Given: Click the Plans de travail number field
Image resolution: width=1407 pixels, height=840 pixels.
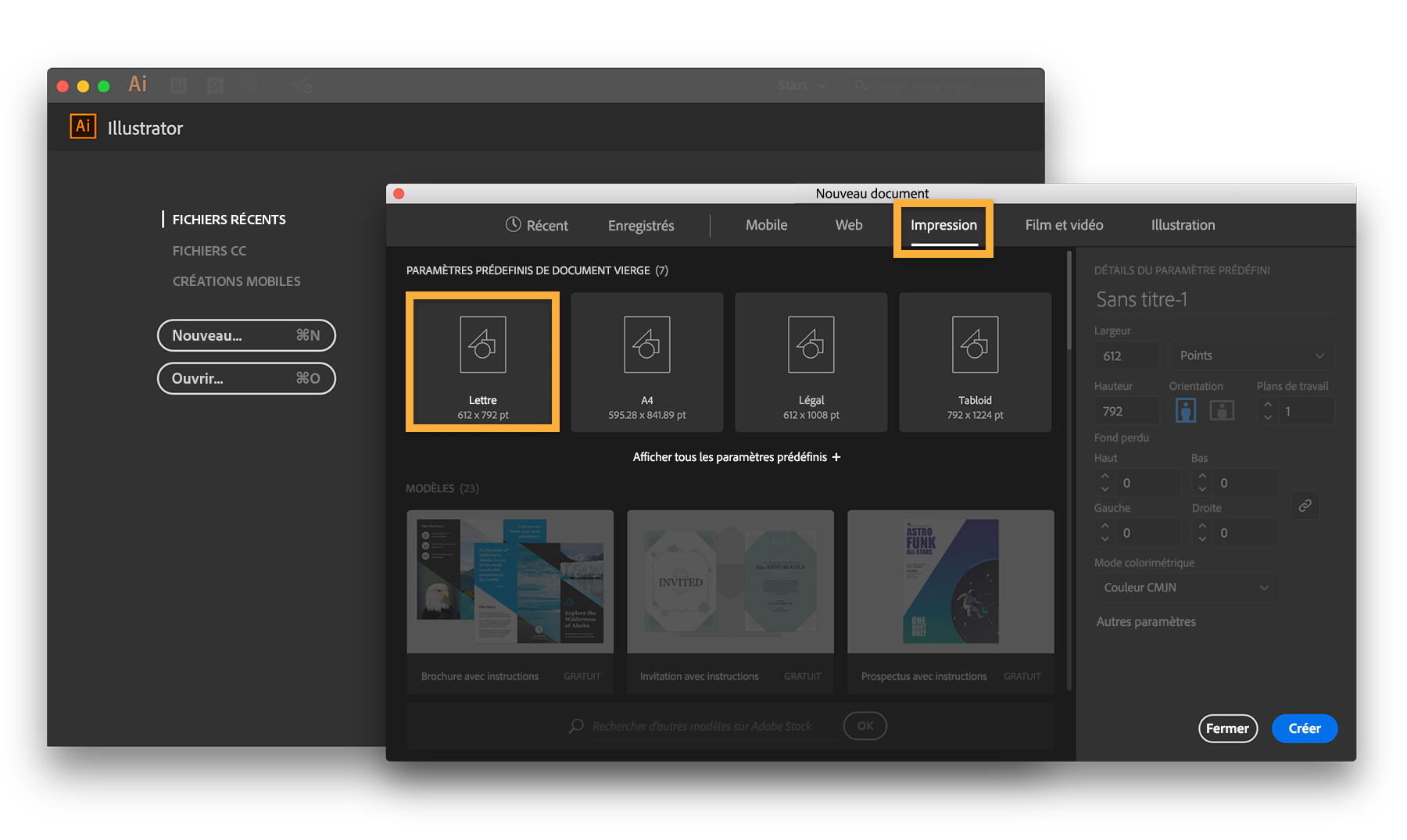Looking at the screenshot, I should (x=1307, y=411).
